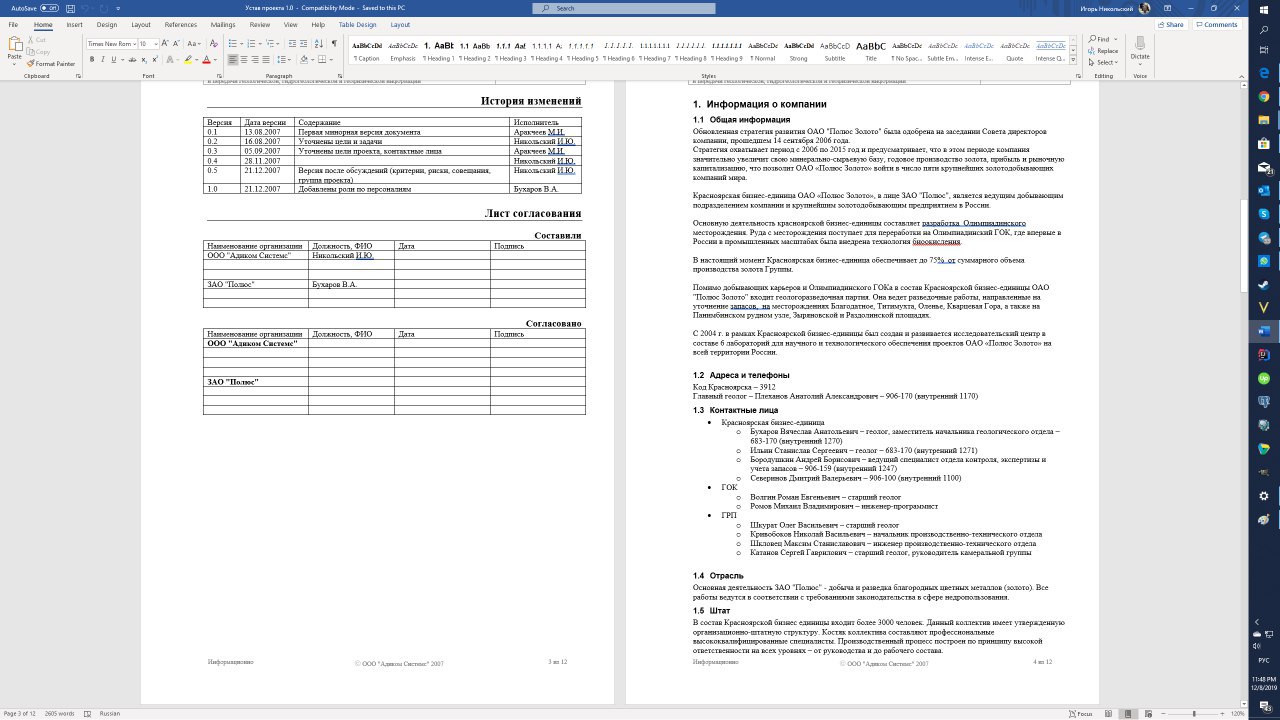The image size is (1280, 720).
Task: Open the References tab
Action: tap(181, 24)
